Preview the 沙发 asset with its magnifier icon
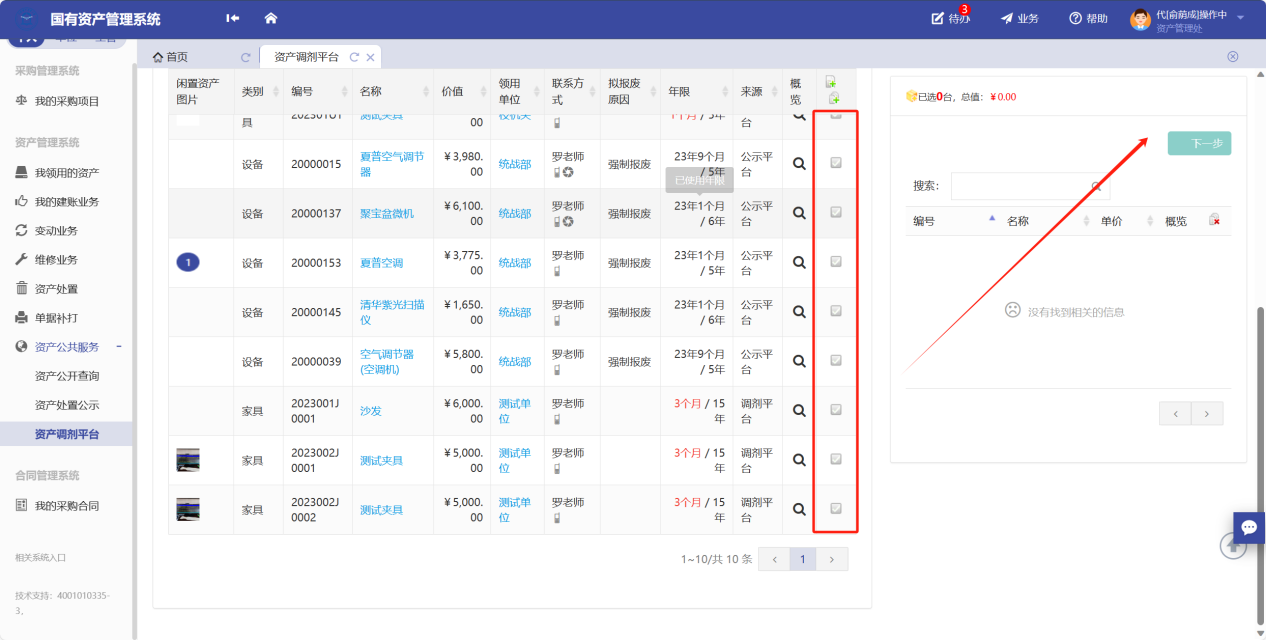 [x=799, y=410]
